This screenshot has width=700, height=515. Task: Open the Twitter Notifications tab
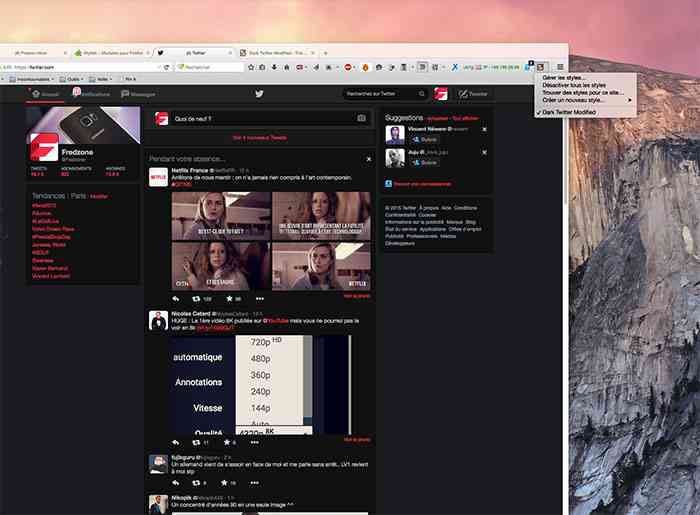coord(91,94)
